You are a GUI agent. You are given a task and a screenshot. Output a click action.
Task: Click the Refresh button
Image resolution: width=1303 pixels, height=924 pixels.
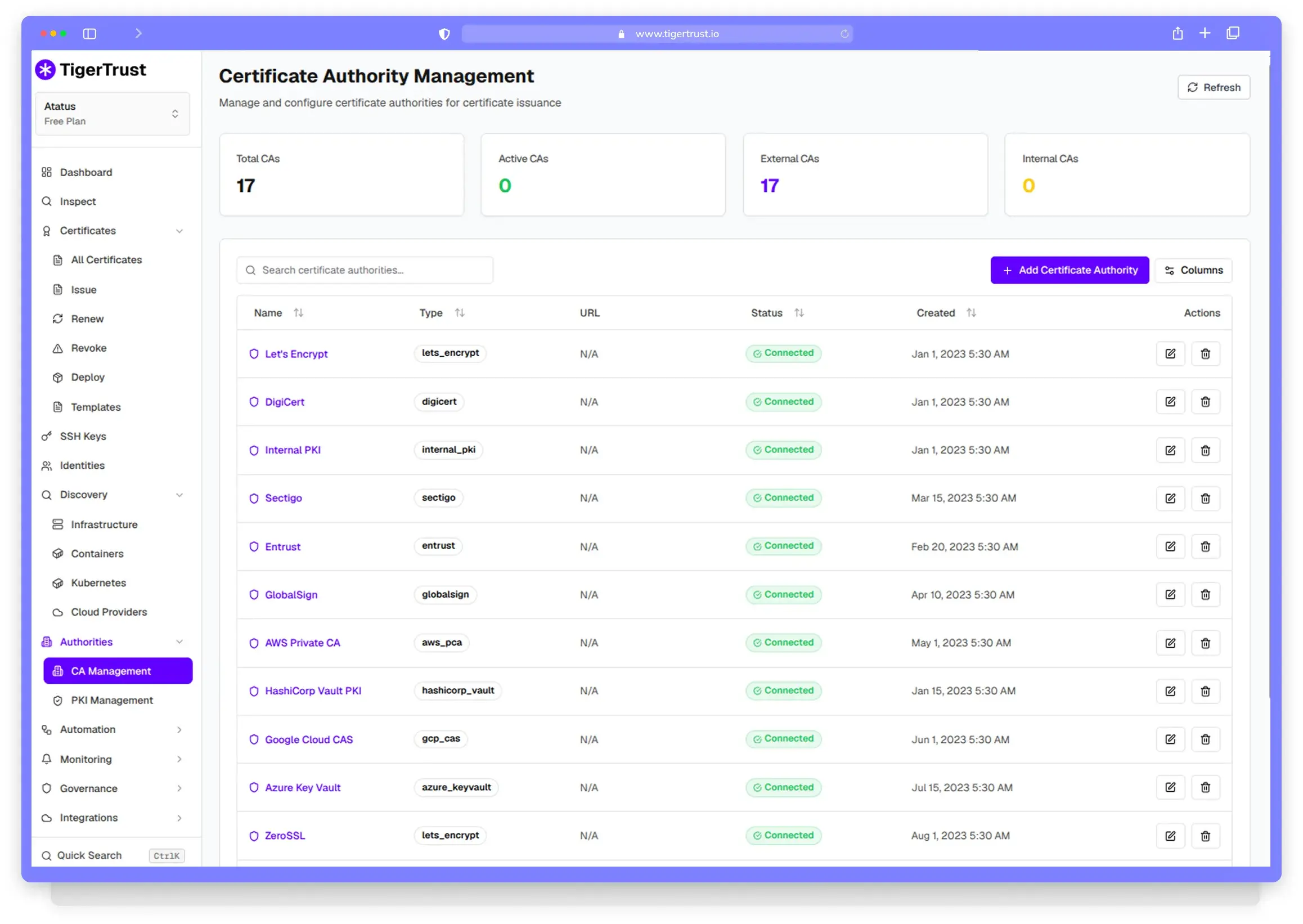coord(1213,87)
